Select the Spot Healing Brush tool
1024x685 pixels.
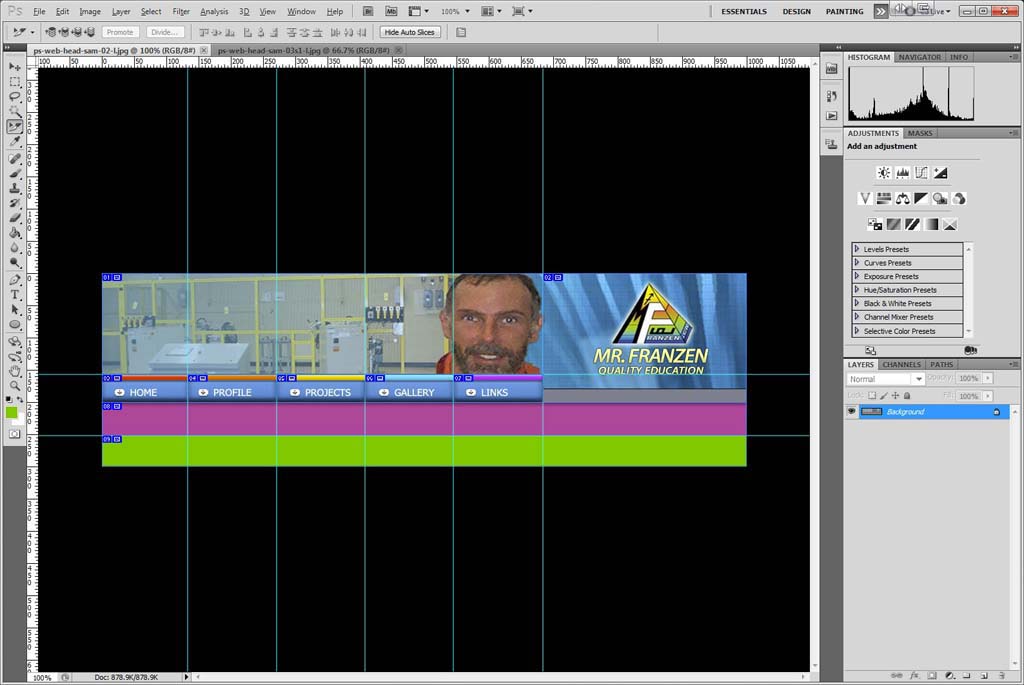[x=14, y=159]
